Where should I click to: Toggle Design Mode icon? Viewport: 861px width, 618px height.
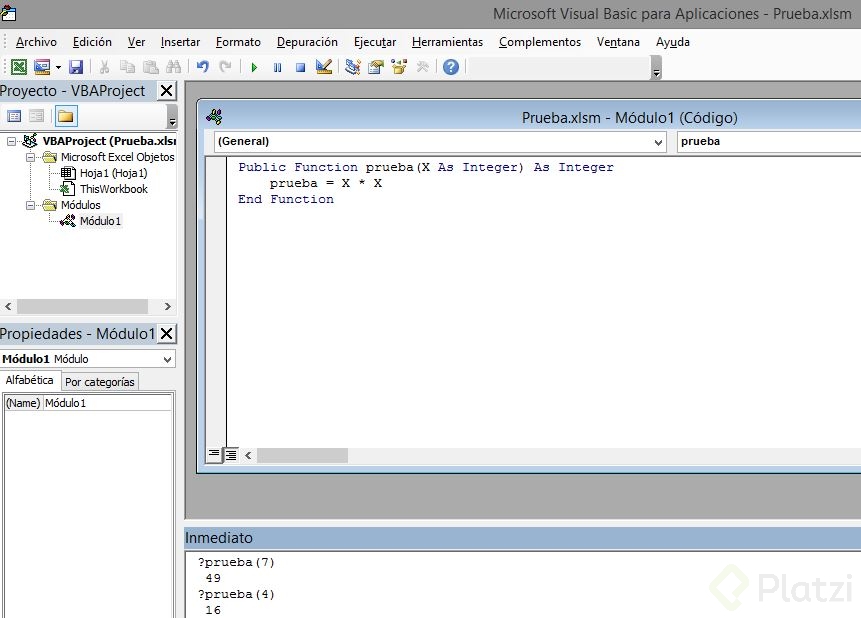(x=324, y=67)
